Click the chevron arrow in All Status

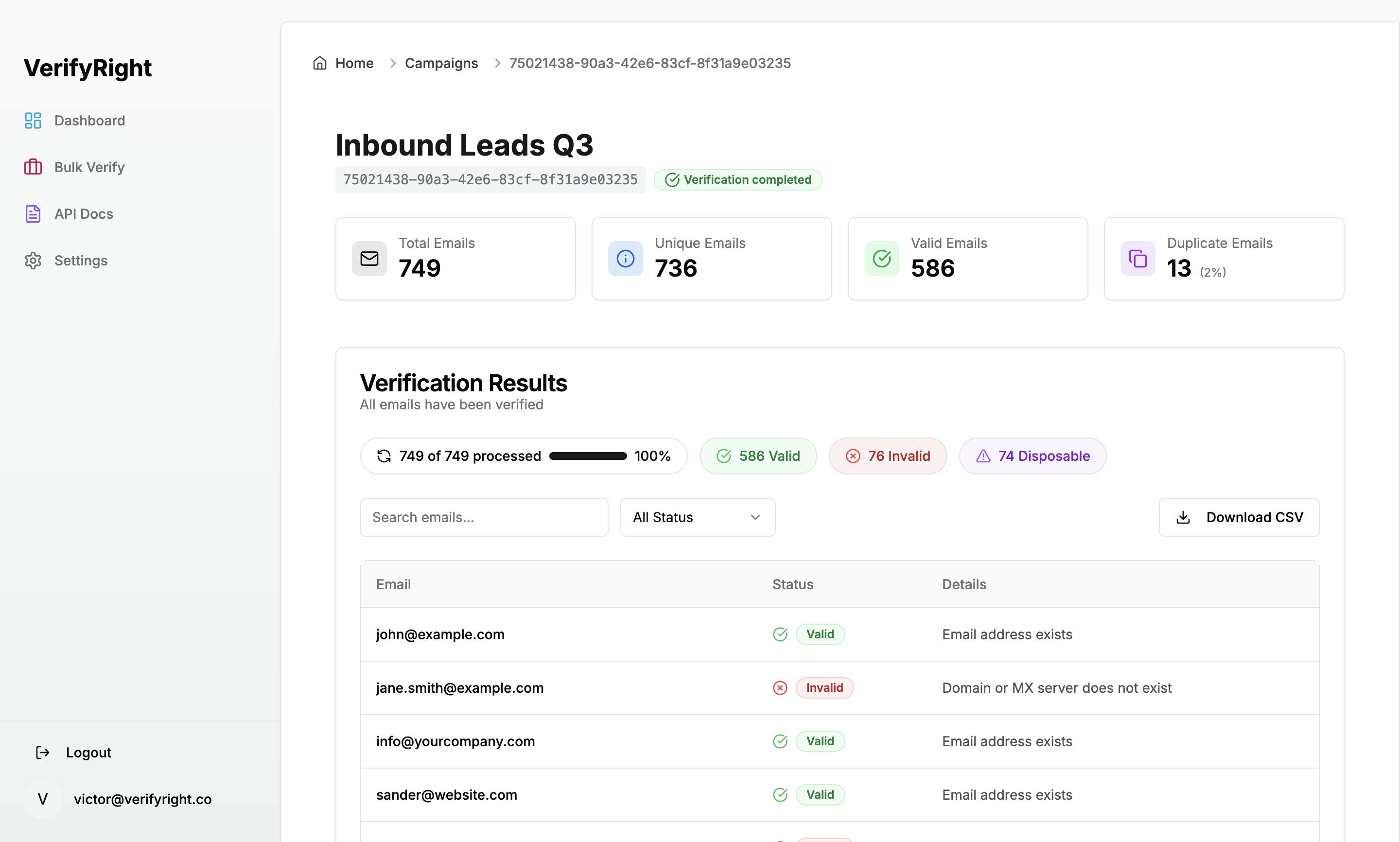[755, 517]
